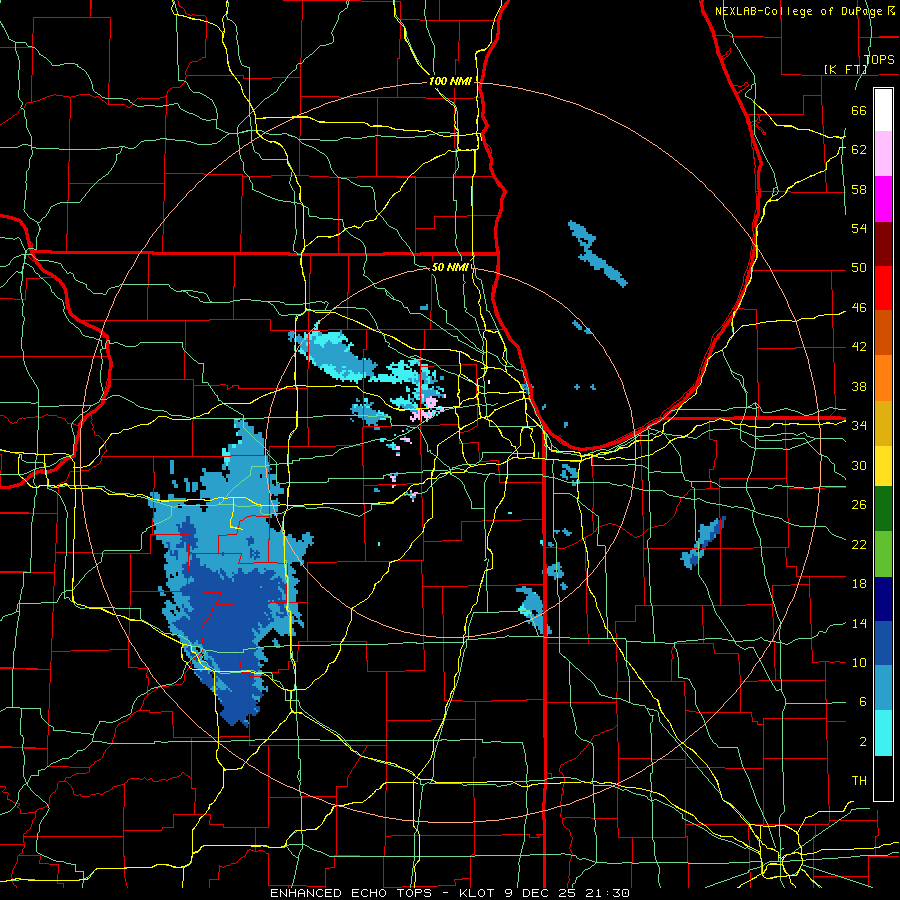This screenshot has height=900, width=900.
Task: Select the light orange legend band
Action: point(883,378)
